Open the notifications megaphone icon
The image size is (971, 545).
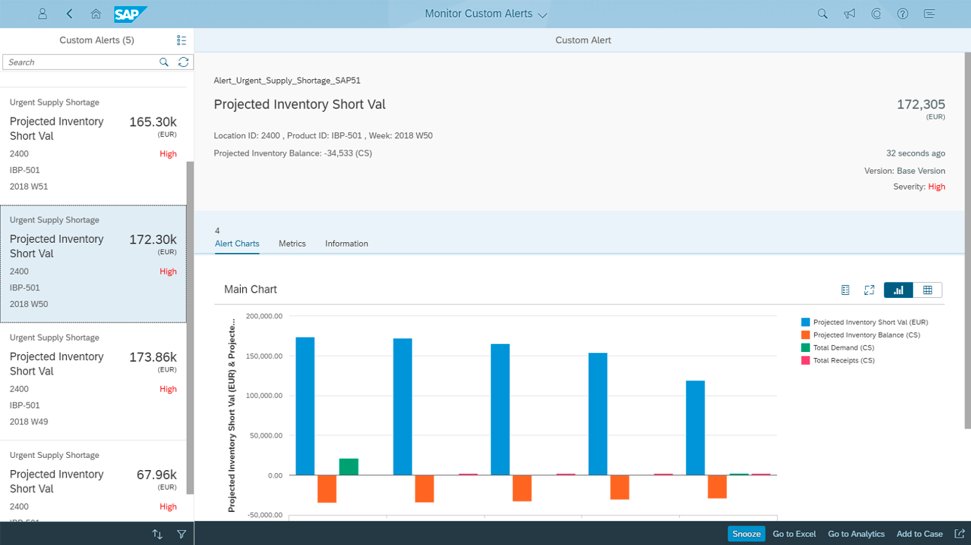coord(849,14)
